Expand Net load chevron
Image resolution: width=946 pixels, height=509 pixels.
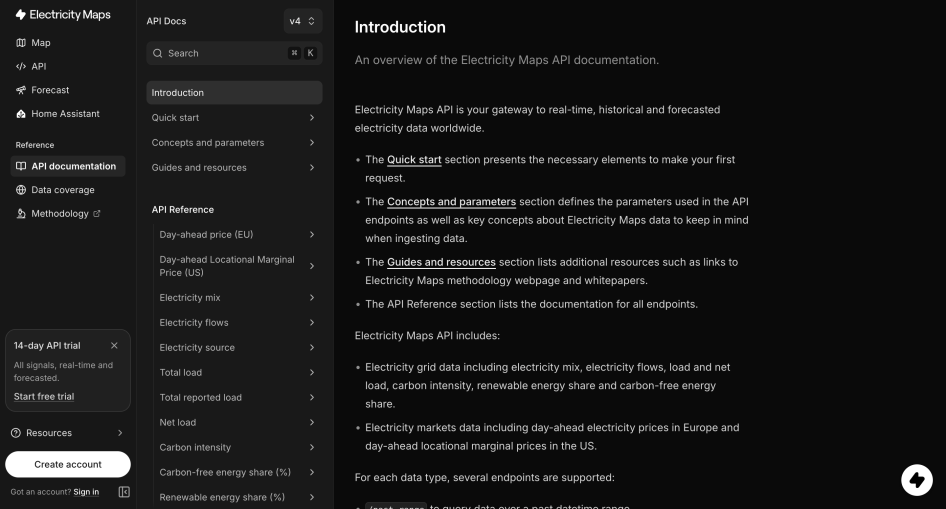tap(311, 422)
